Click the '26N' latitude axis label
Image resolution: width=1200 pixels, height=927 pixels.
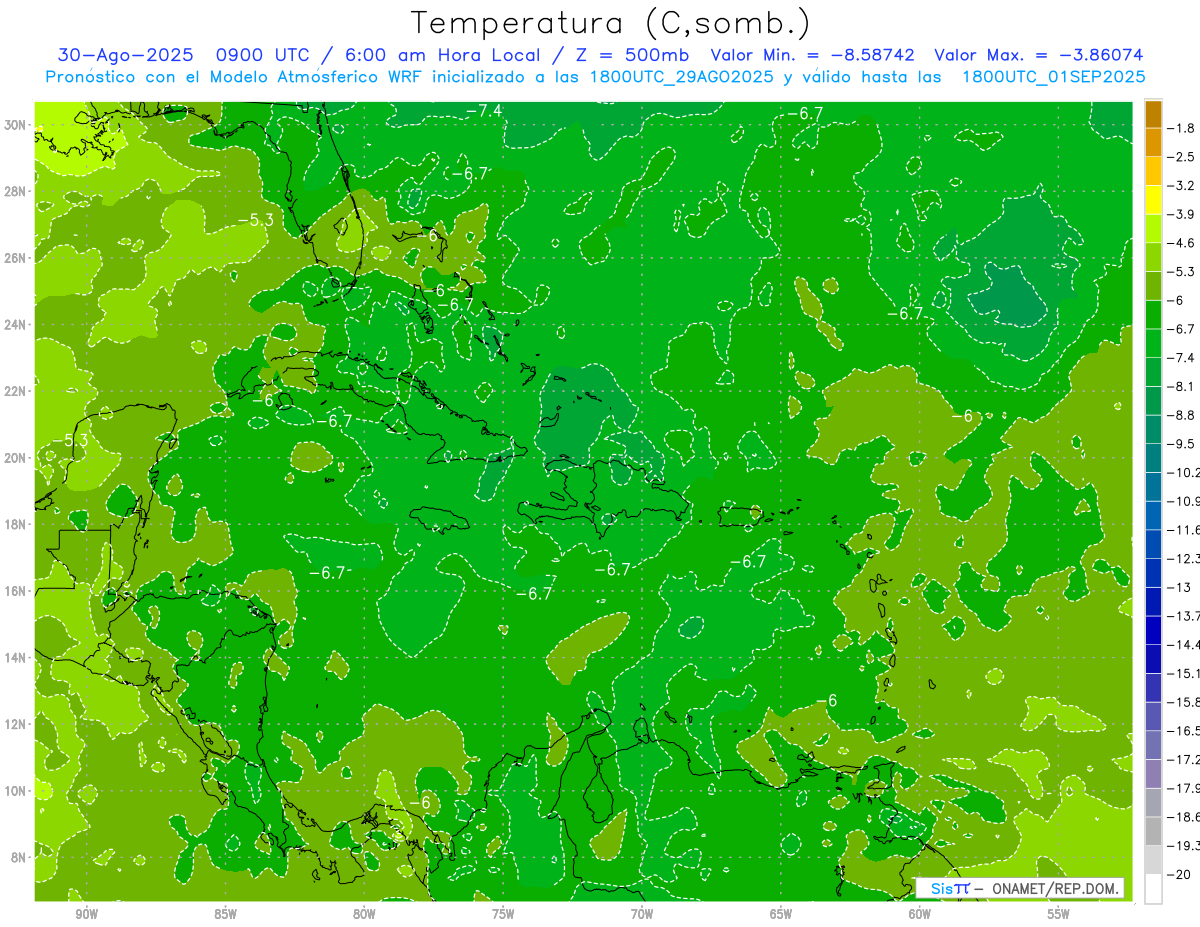(x=16, y=258)
